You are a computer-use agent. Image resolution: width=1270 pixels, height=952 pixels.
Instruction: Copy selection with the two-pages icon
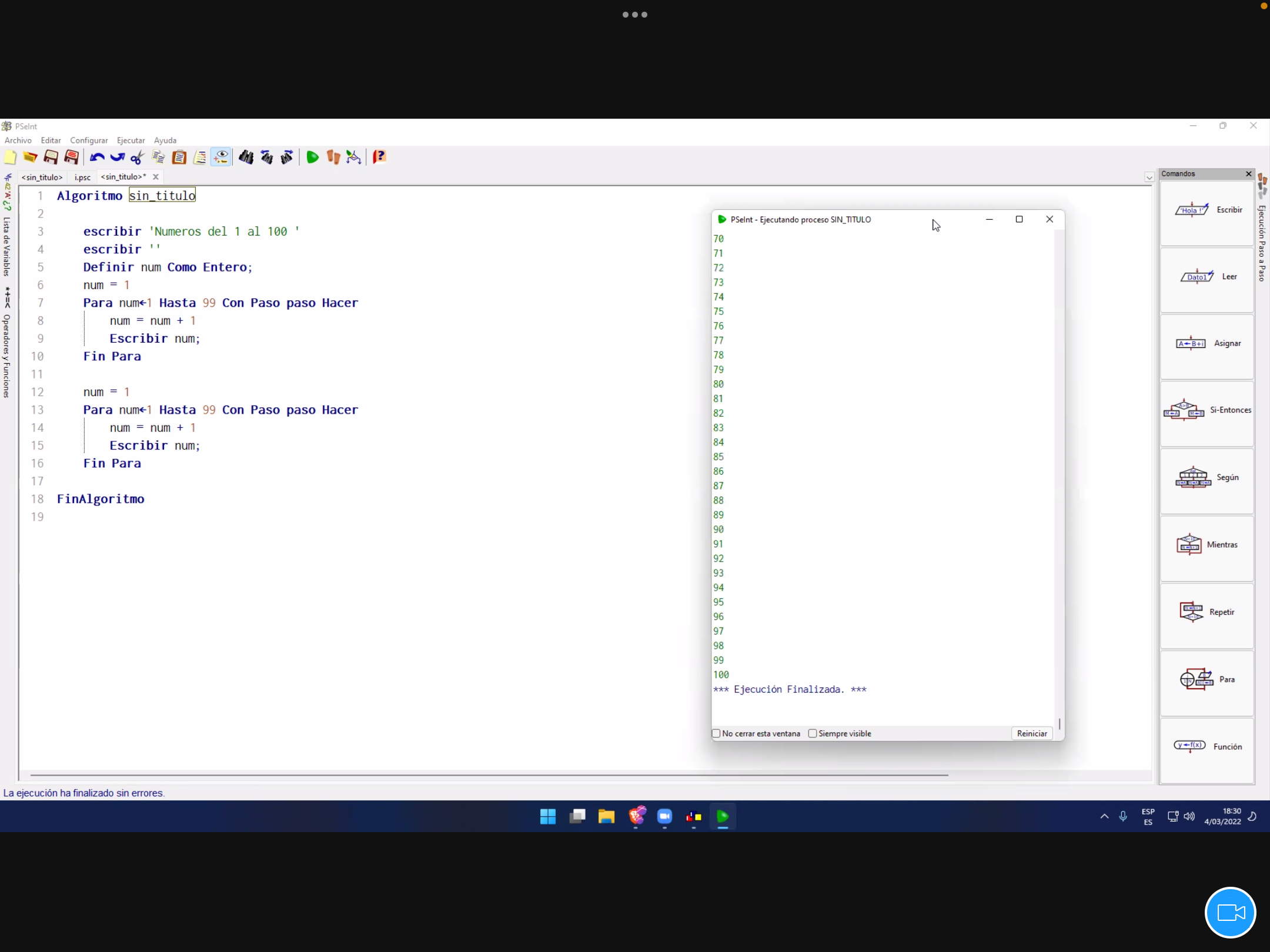tap(158, 157)
